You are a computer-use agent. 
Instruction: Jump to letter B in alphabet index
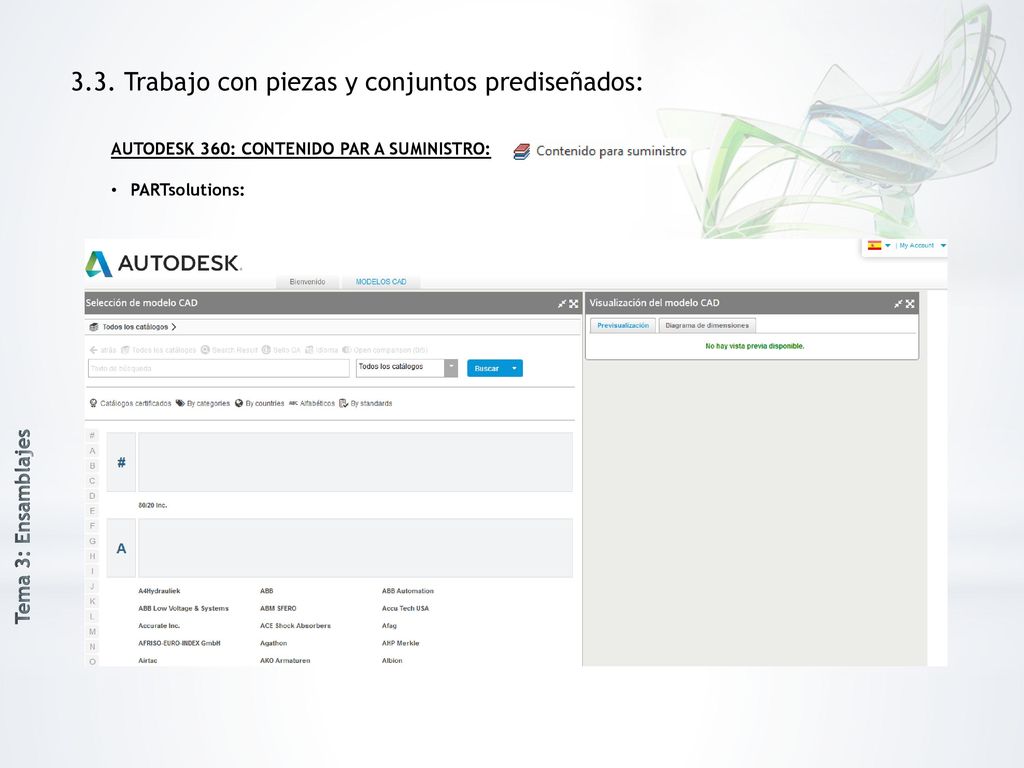click(92, 466)
